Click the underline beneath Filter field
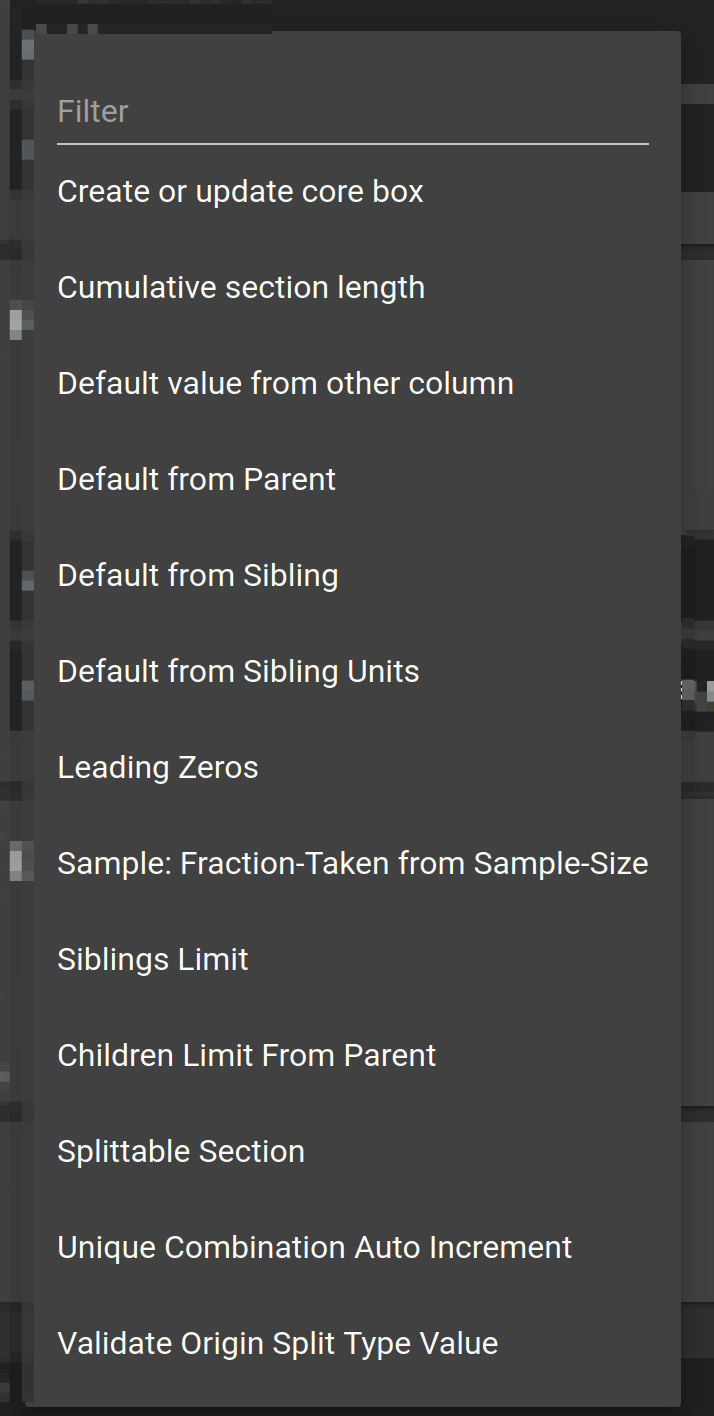 352,144
